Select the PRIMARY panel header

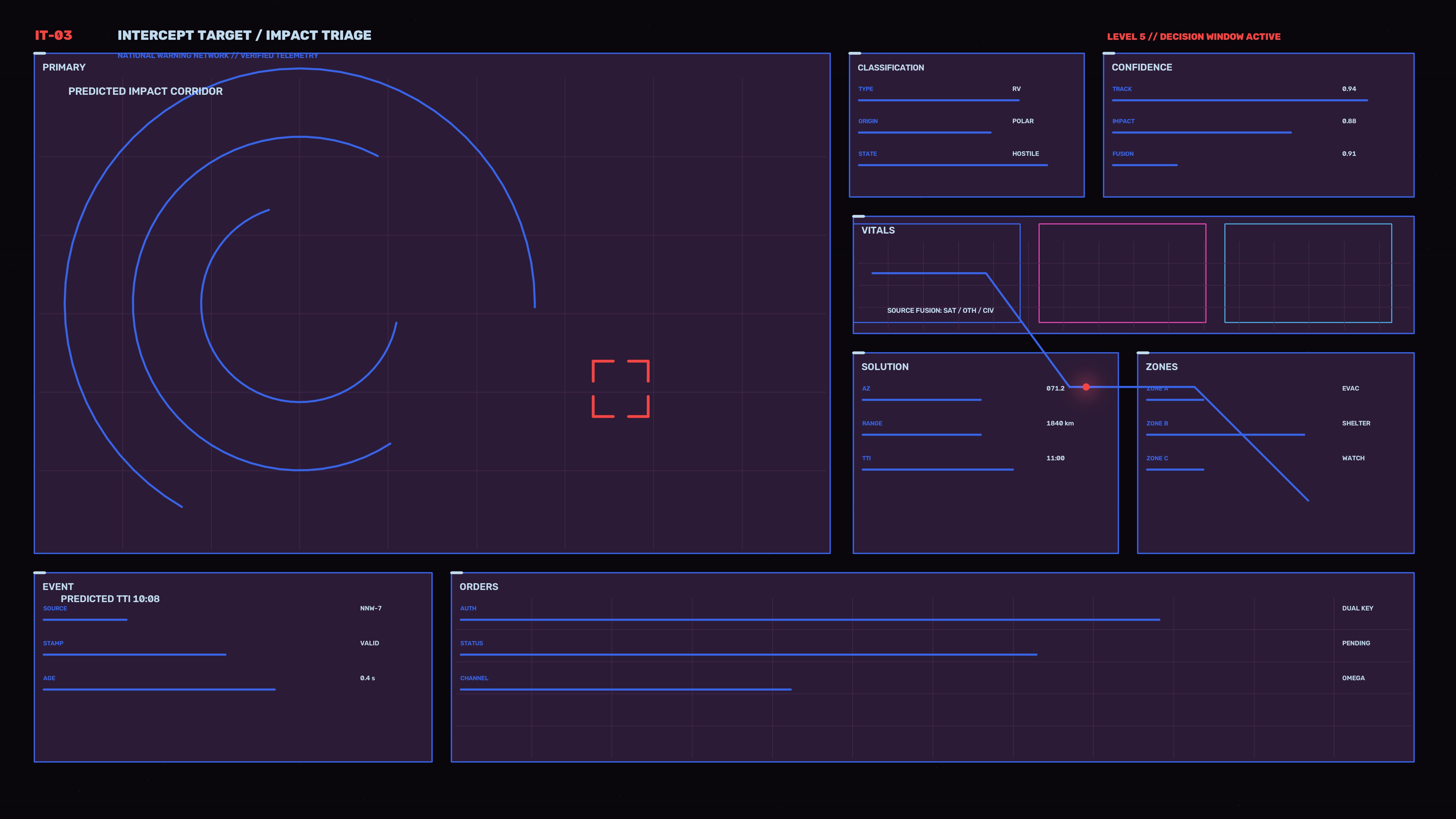(64, 67)
